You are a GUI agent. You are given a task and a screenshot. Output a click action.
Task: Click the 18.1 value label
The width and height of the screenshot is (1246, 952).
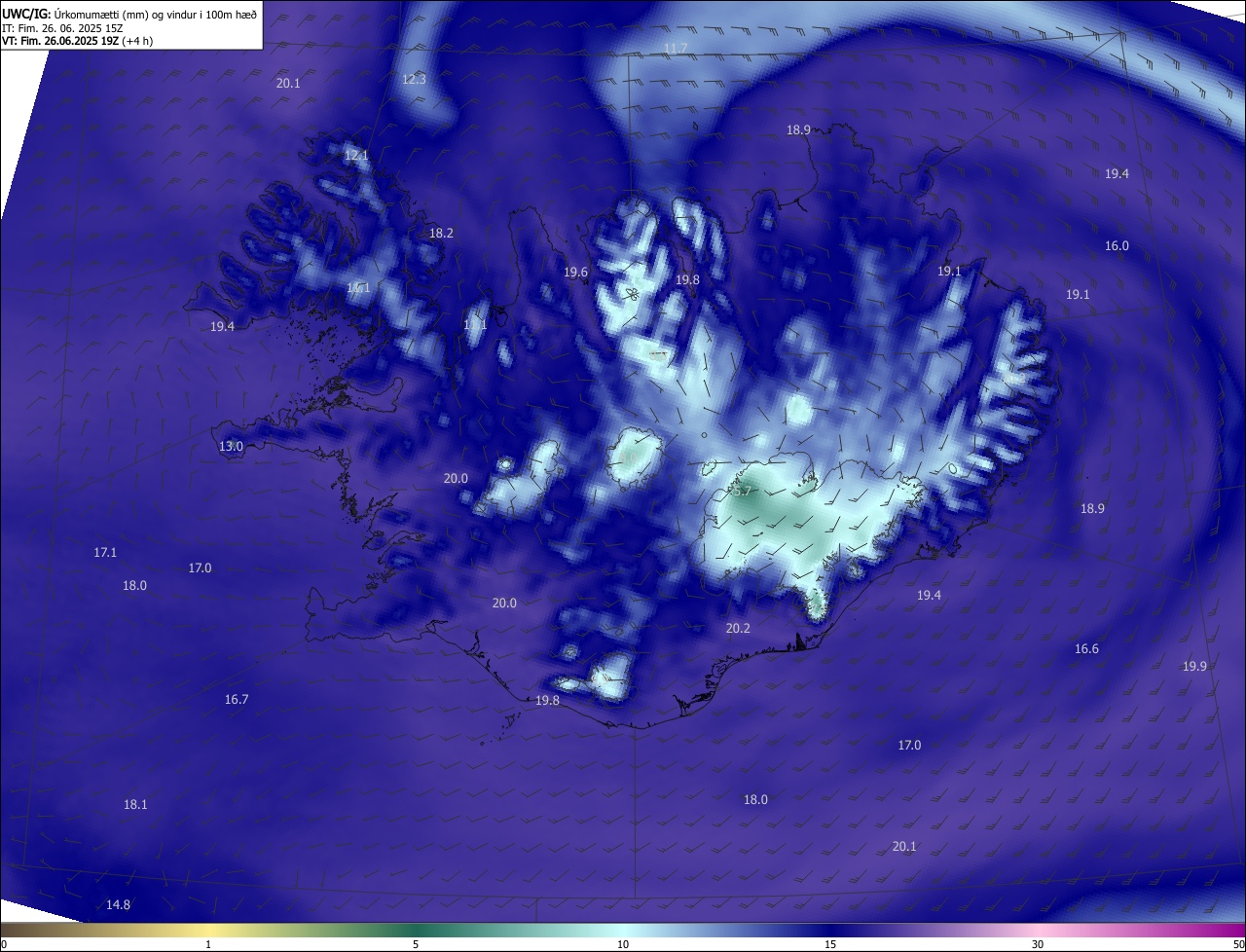tap(135, 804)
